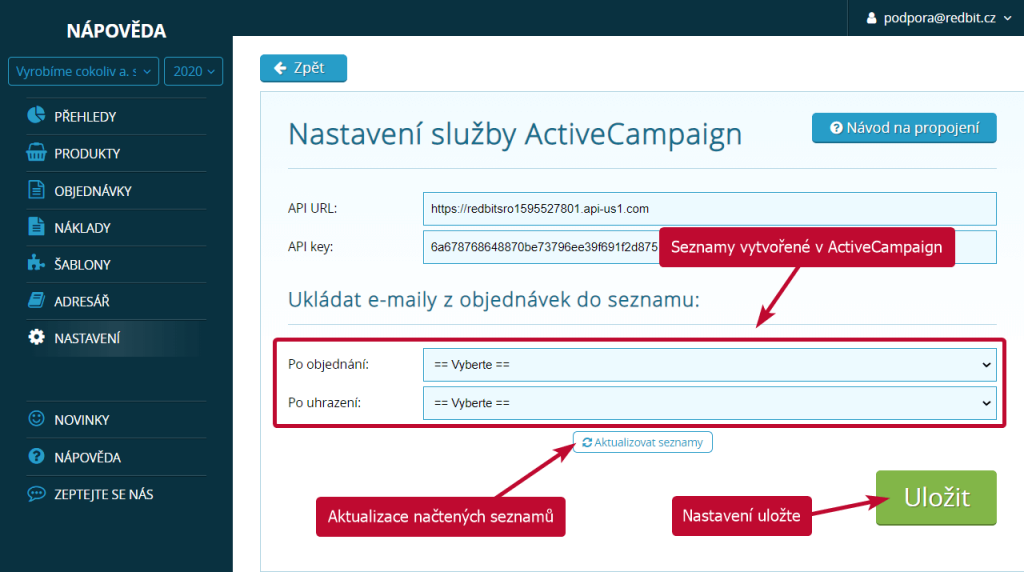Click the file icon beside Náklady

click(37, 227)
